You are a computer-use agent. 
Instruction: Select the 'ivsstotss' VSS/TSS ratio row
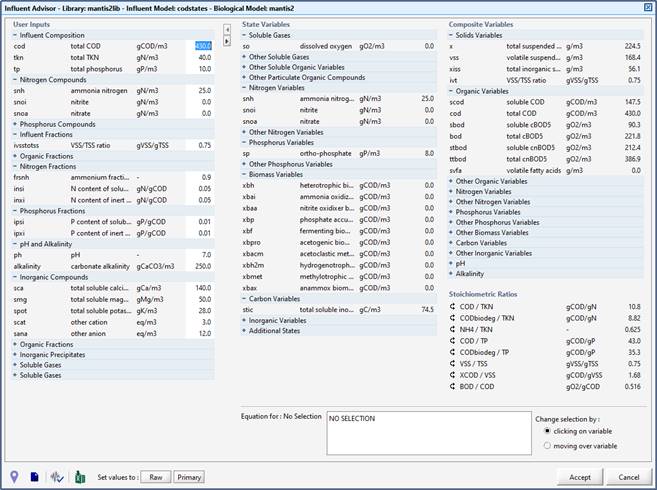point(113,145)
